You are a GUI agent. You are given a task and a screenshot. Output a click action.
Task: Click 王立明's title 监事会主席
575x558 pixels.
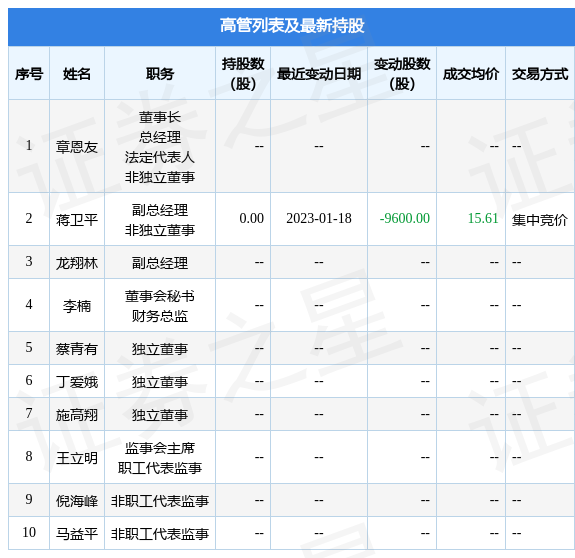[x=160, y=448]
